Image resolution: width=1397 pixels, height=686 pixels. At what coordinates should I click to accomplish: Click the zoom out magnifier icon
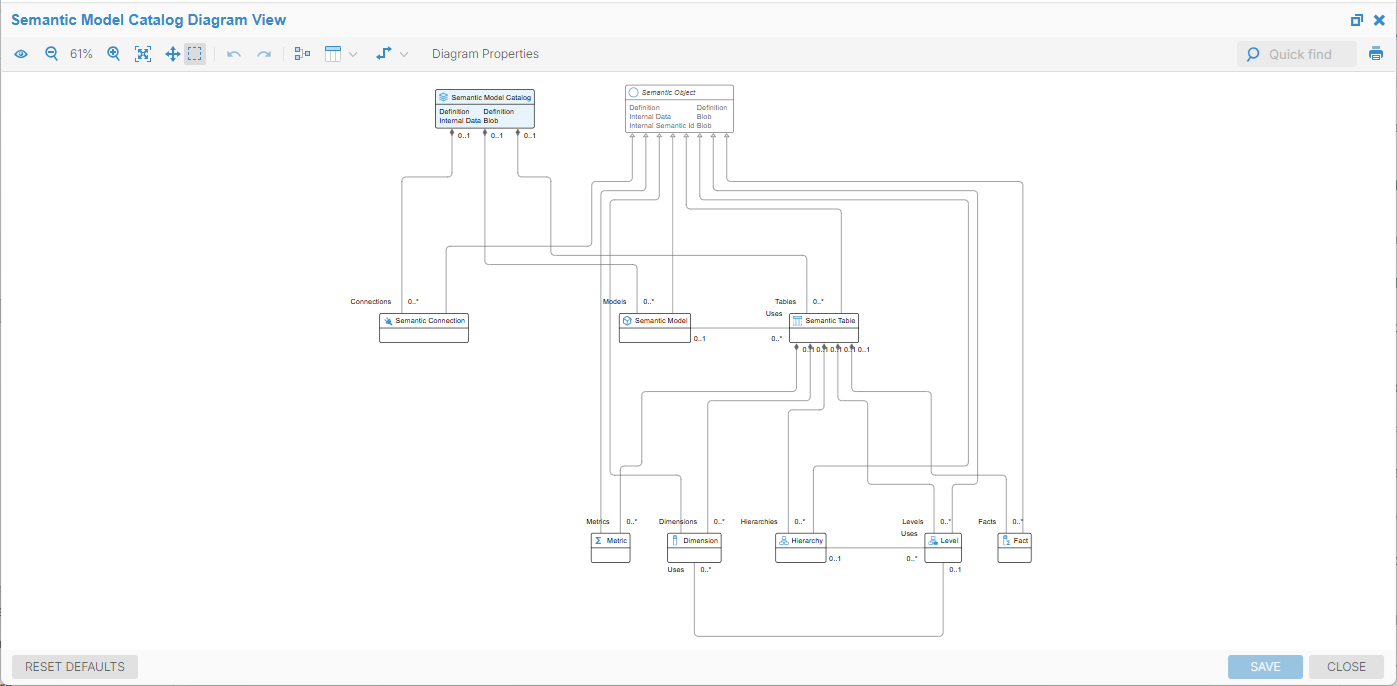click(51, 54)
